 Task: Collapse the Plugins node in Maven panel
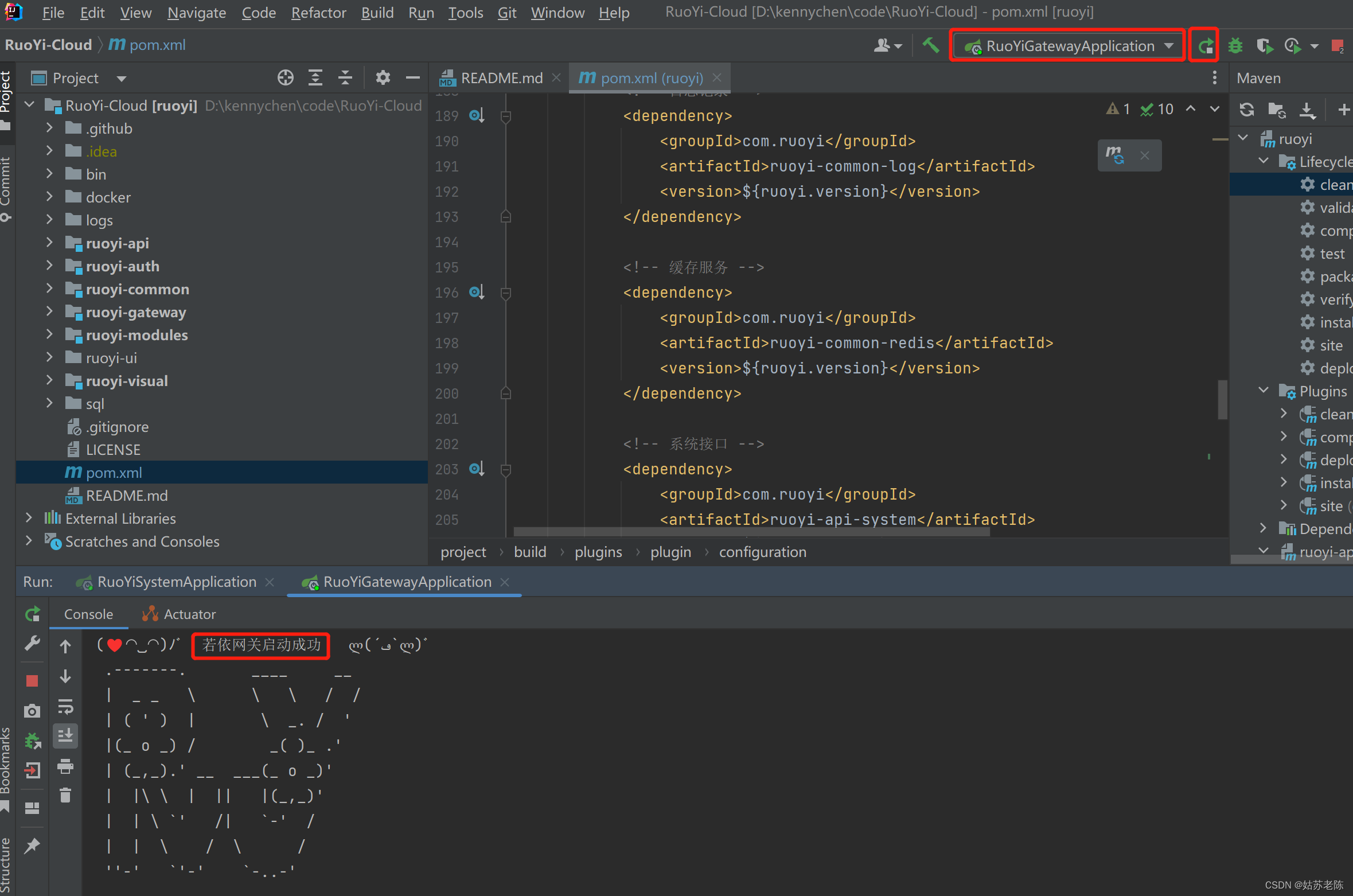(1264, 391)
